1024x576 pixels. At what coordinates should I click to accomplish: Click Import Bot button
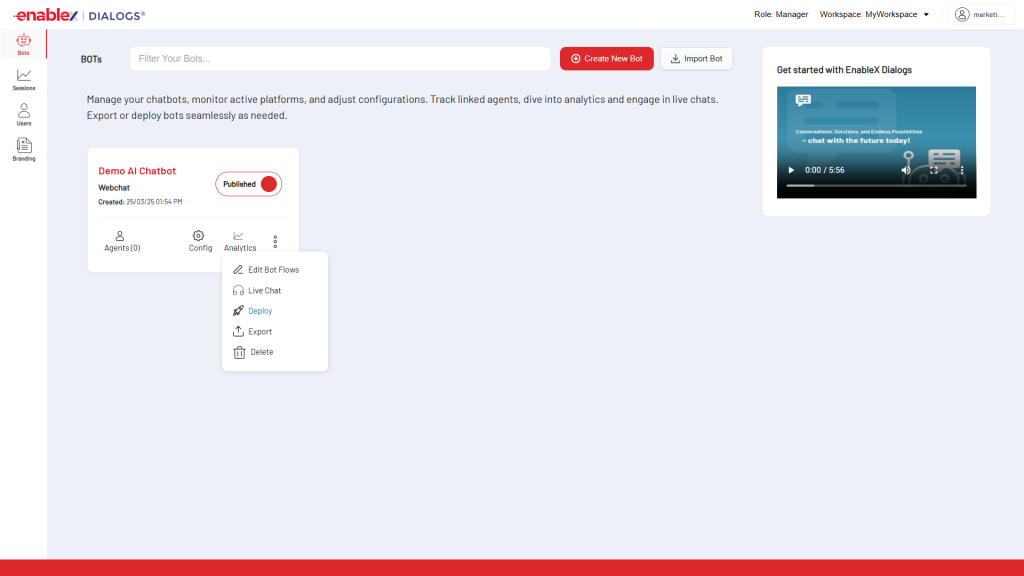point(696,59)
